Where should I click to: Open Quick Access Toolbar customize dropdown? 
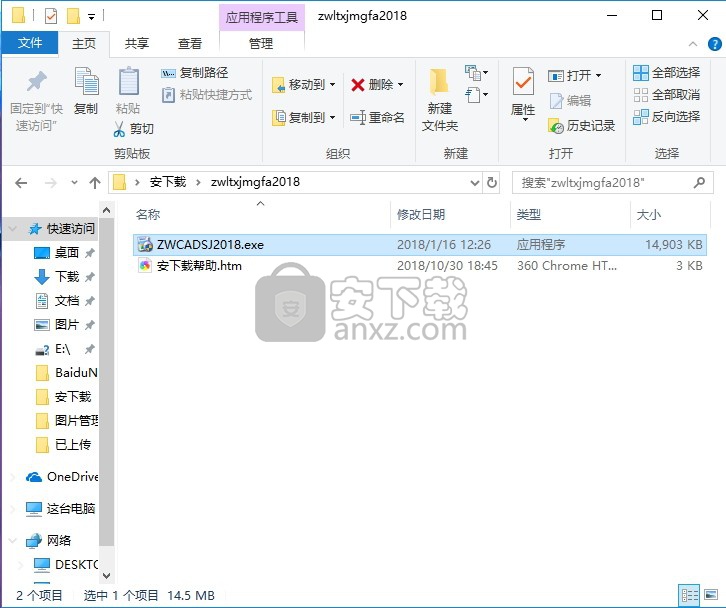(92, 17)
